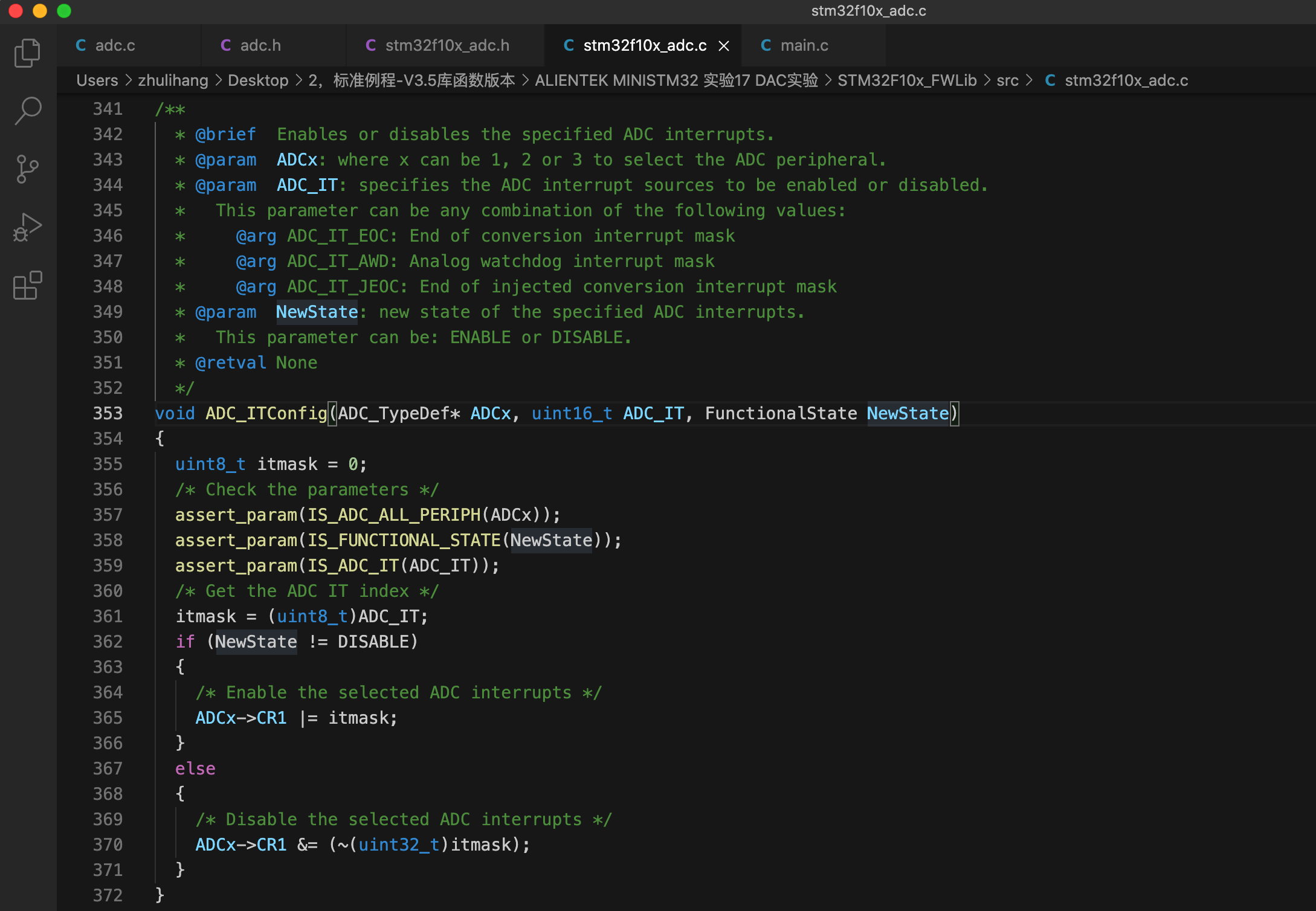Viewport: 1316px width, 911px height.
Task: Switch to the adc.c tab
Action: point(115,46)
